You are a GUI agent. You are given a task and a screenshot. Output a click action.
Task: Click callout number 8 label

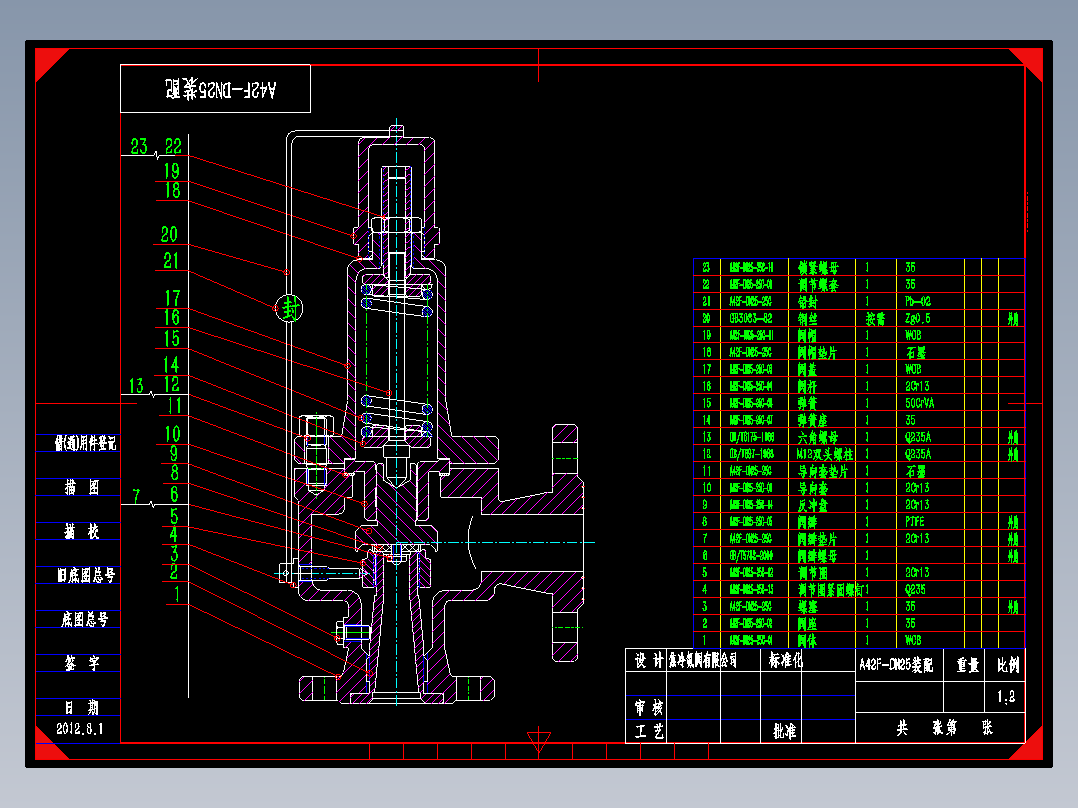click(175, 472)
